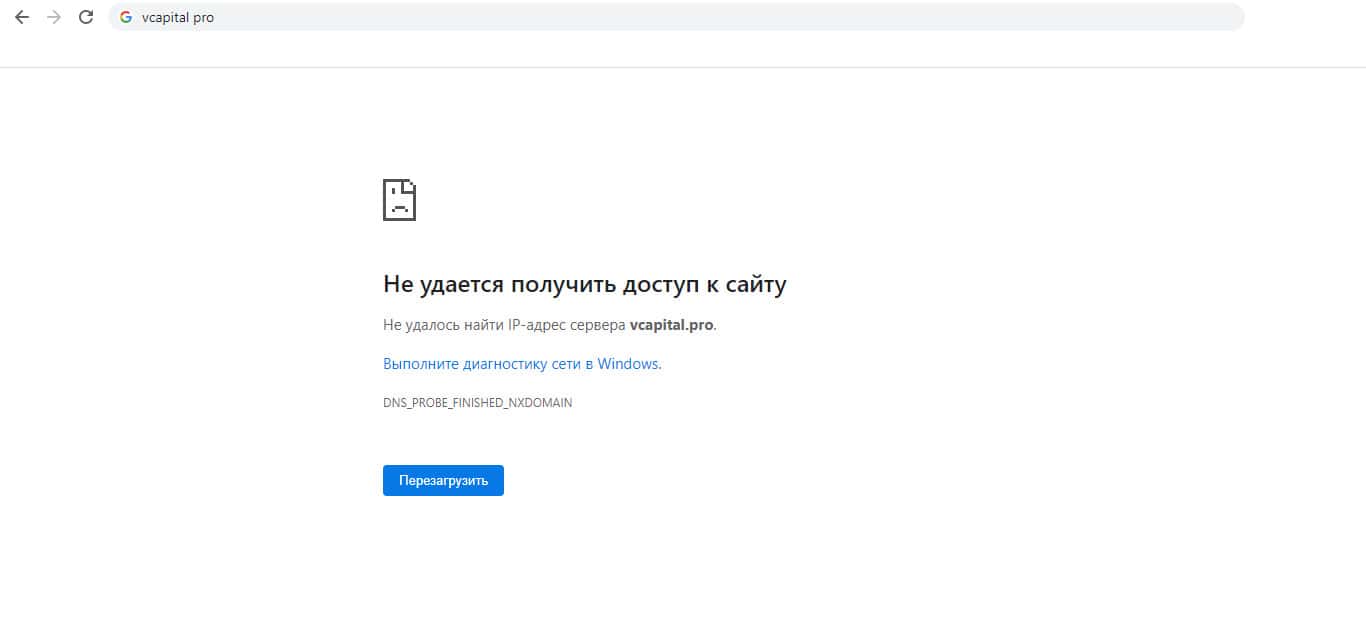
Task: Click the sad page error icon
Action: [x=399, y=200]
